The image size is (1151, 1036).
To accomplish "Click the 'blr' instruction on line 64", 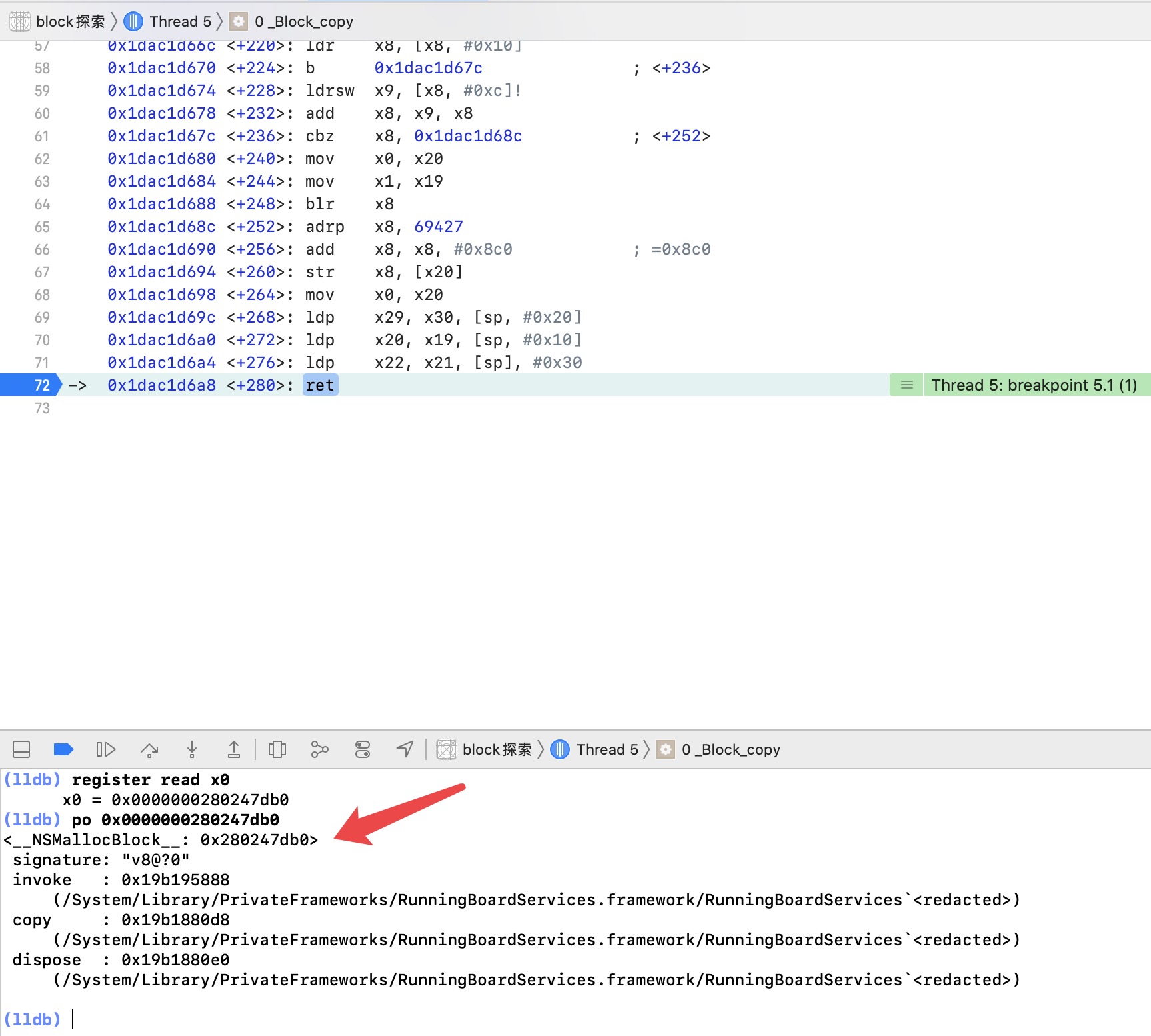I will coord(320,204).
